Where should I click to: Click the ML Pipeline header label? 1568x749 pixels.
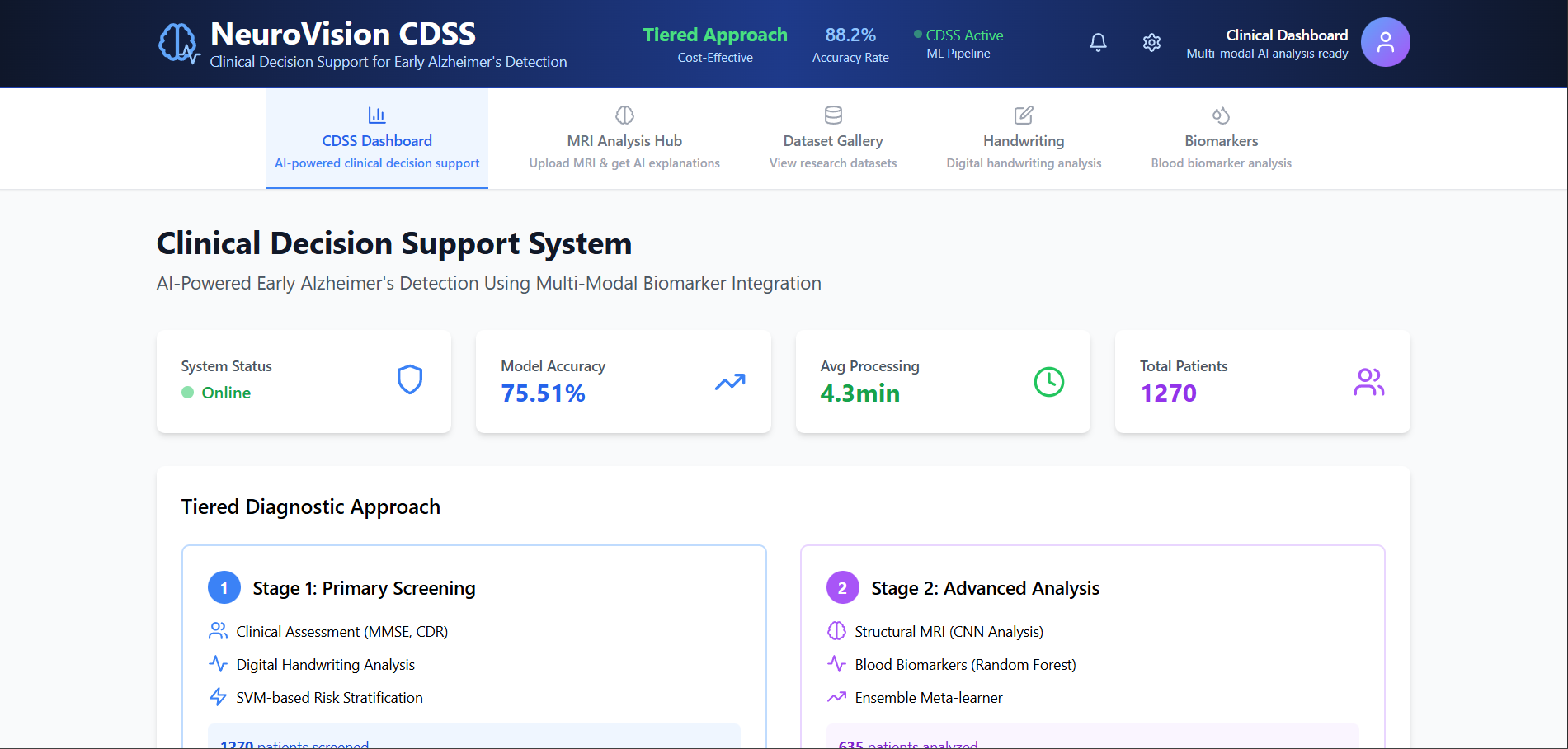(958, 54)
